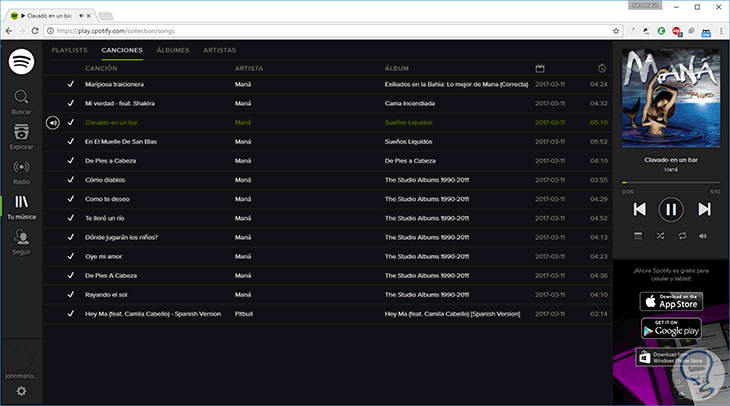Skip to the next track

click(x=704, y=210)
